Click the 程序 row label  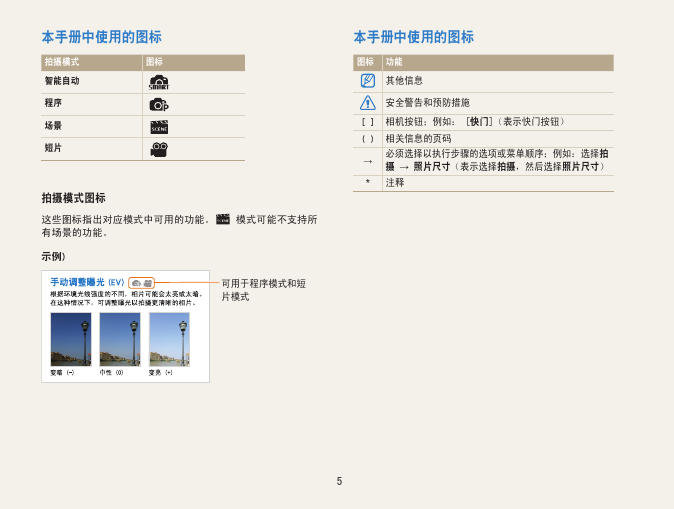53,103
